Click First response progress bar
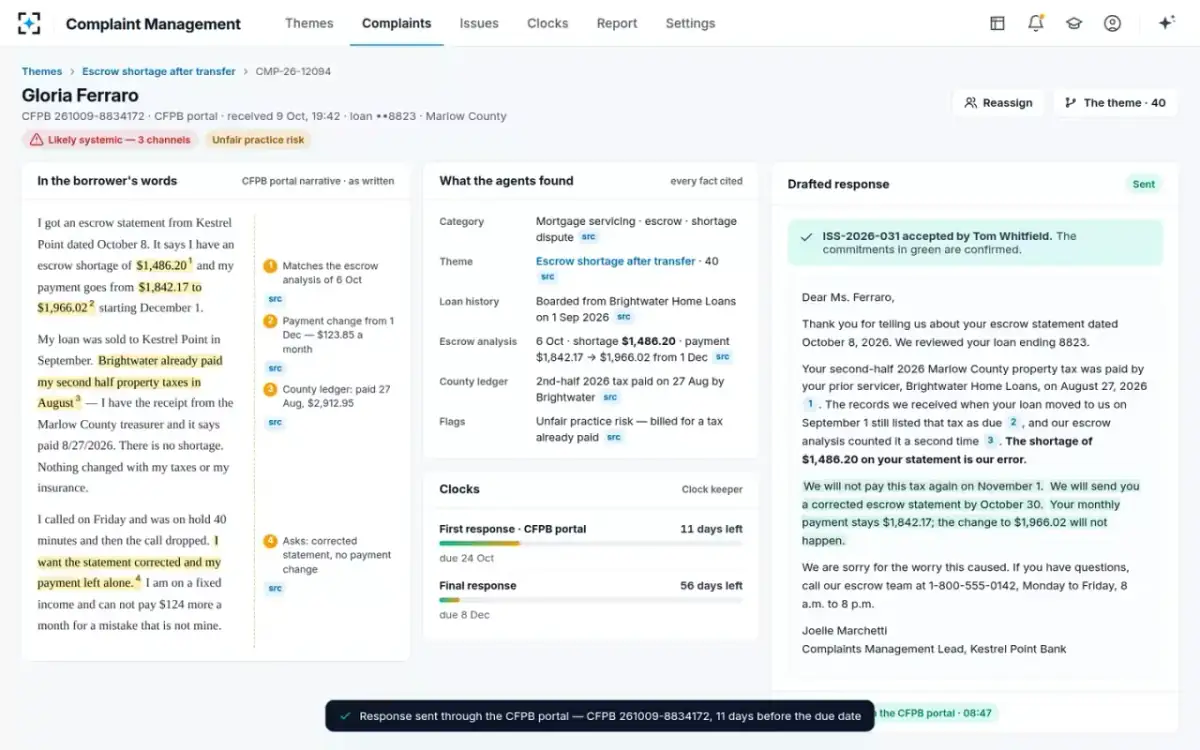This screenshot has width=1200, height=750. 591,543
